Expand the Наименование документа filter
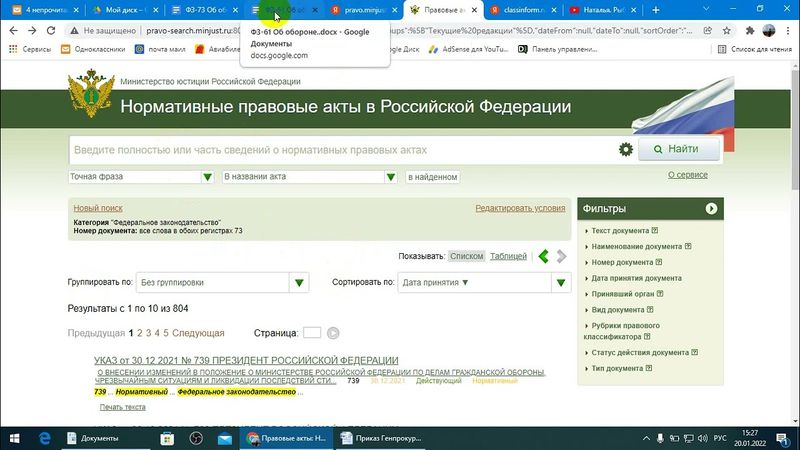Screen dimensions: 800x450 pos(636,246)
